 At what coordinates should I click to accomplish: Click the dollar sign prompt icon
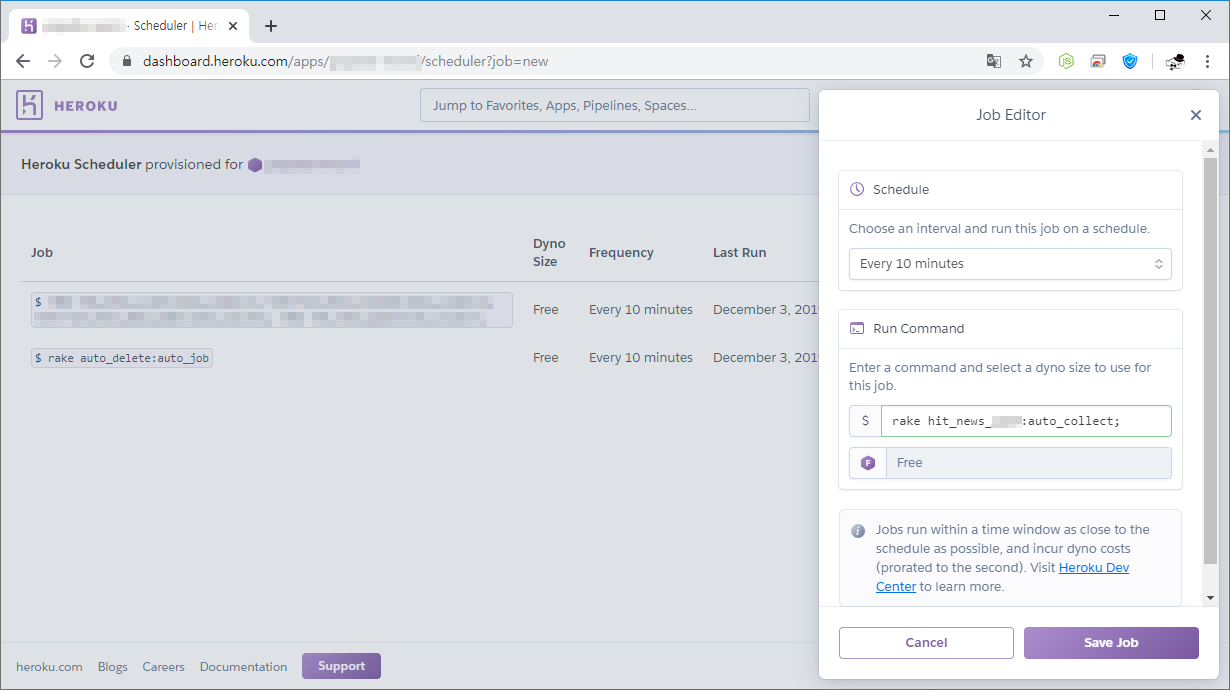[x=865, y=421]
